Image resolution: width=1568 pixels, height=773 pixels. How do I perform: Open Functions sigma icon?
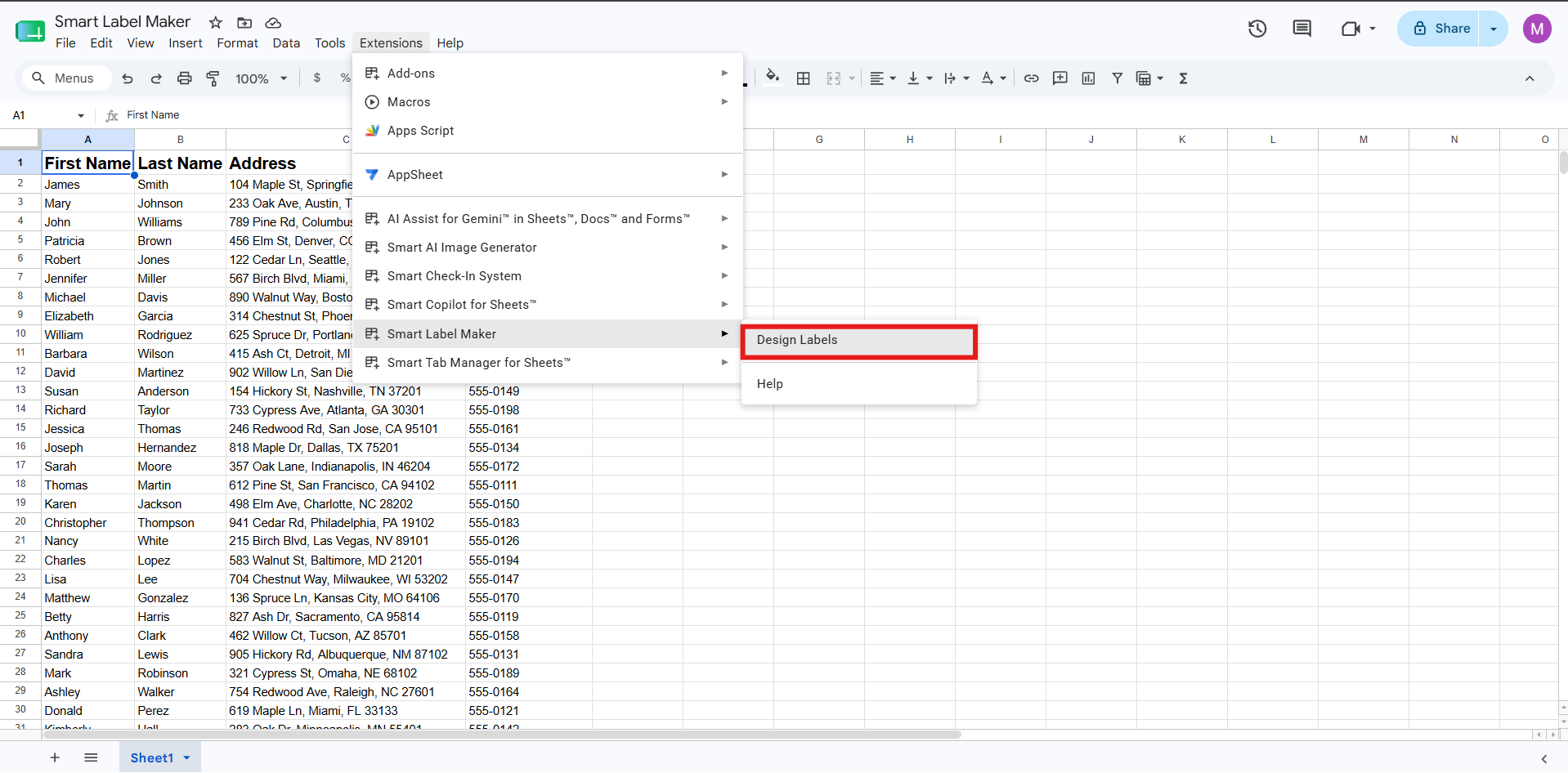(1183, 78)
